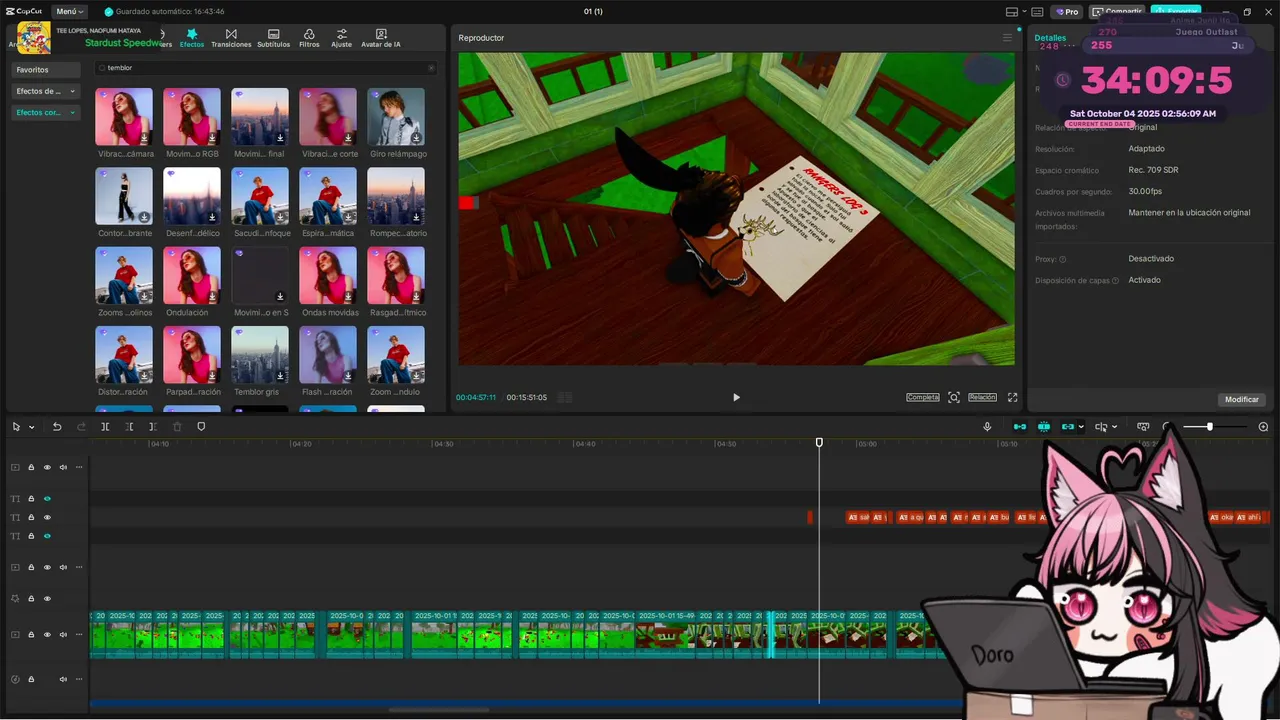This screenshot has width=1280, height=720.
Task: Click the Modificar button
Action: tap(1242, 399)
